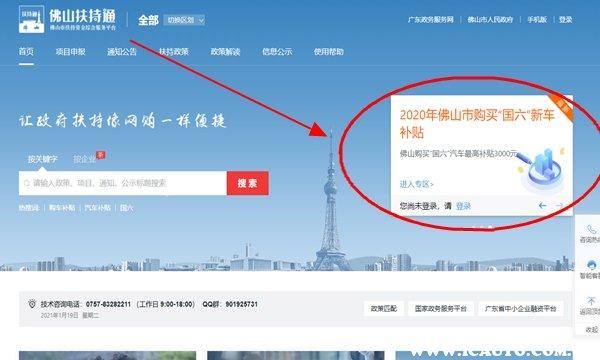The image size is (600, 360).
Task: Show previous banner card with left arrow
Action: click(x=542, y=206)
